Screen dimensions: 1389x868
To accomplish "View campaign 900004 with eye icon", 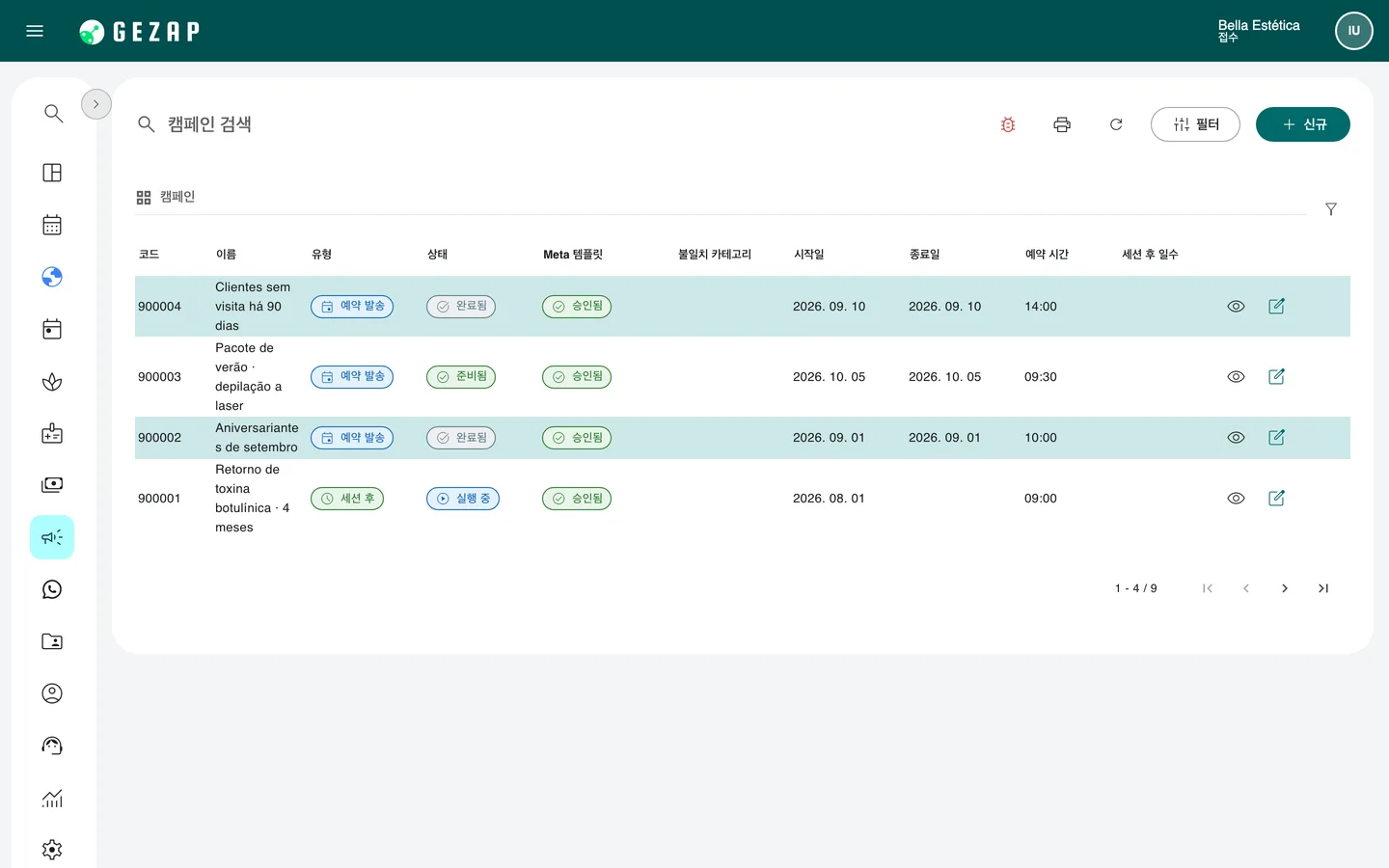I will pyautogui.click(x=1236, y=306).
